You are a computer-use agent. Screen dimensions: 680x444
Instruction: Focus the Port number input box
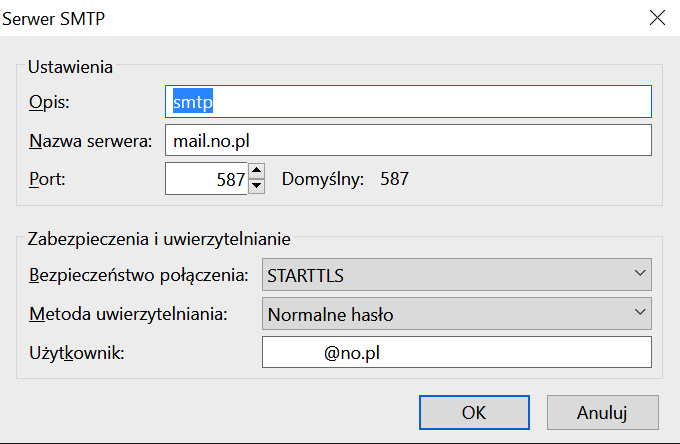[205, 180]
